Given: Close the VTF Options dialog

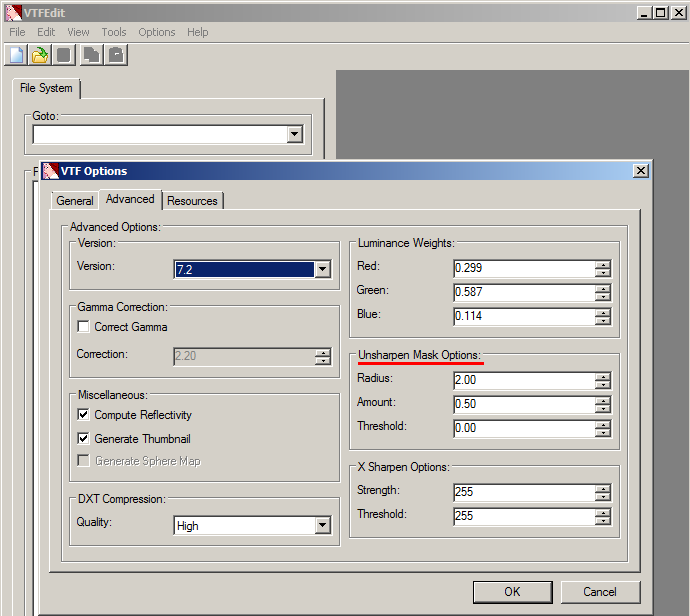Looking at the screenshot, I should tap(640, 171).
